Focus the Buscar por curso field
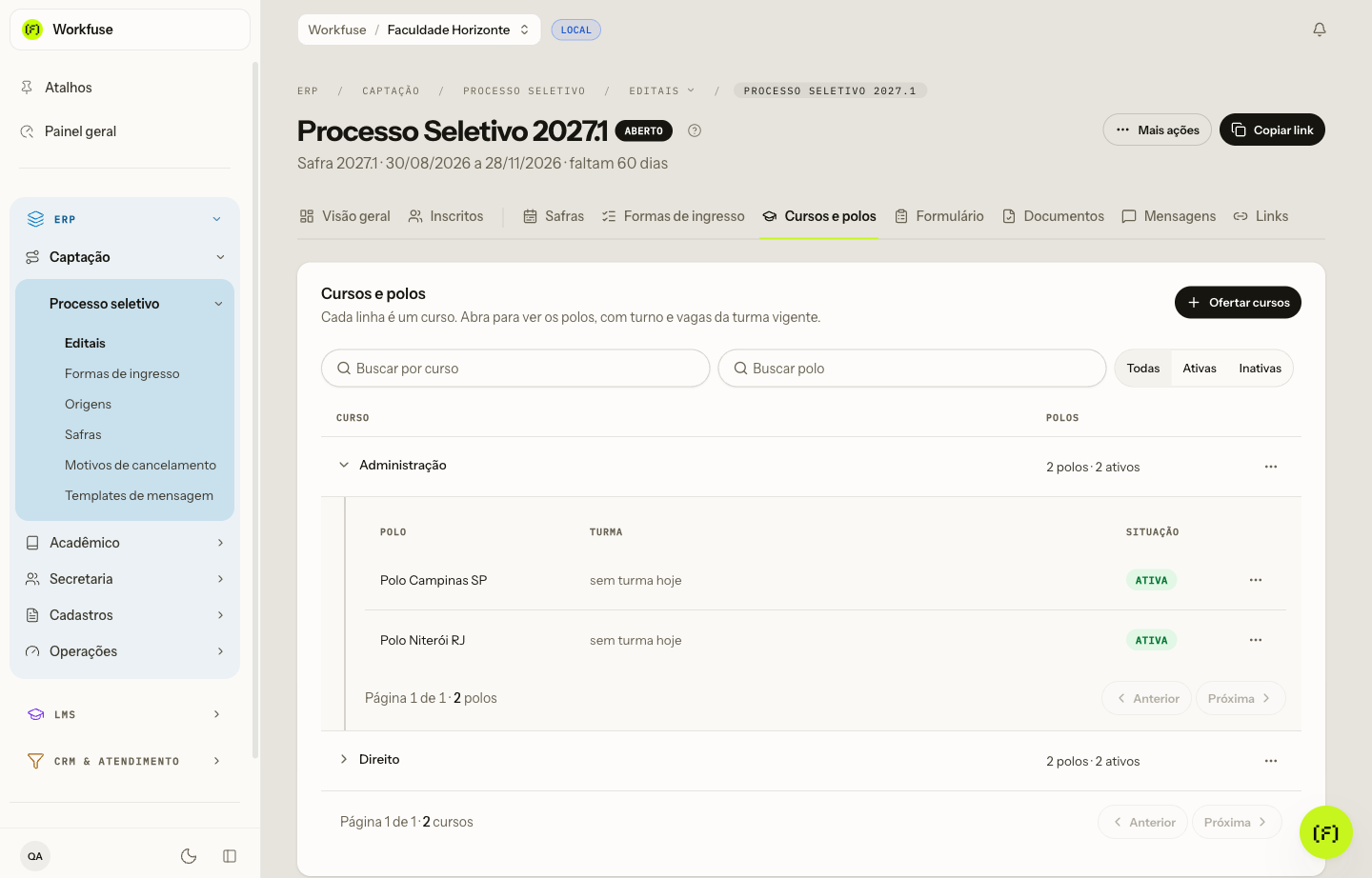Screen dimensions: 1372x878 [x=515, y=369]
